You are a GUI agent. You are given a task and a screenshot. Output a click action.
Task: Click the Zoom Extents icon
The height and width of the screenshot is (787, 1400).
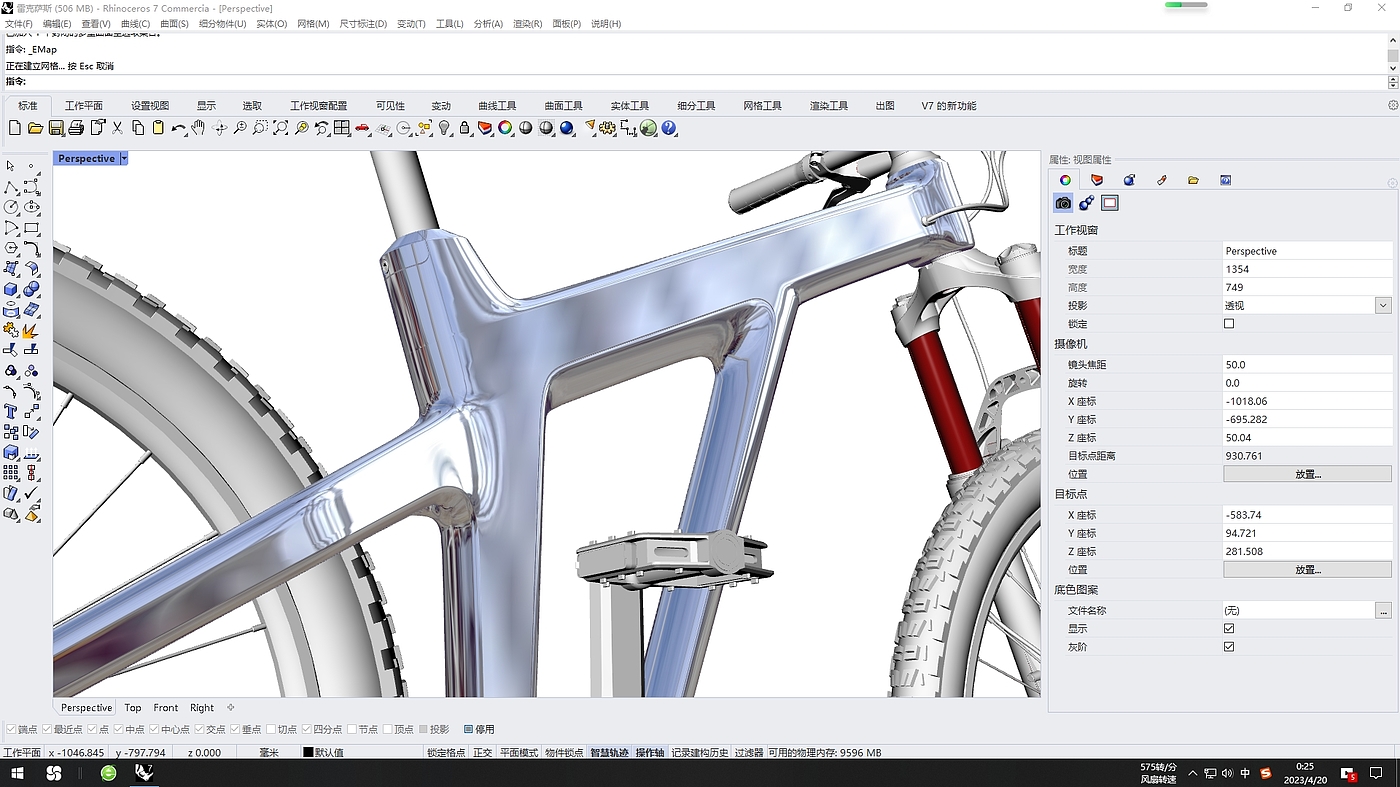point(281,128)
